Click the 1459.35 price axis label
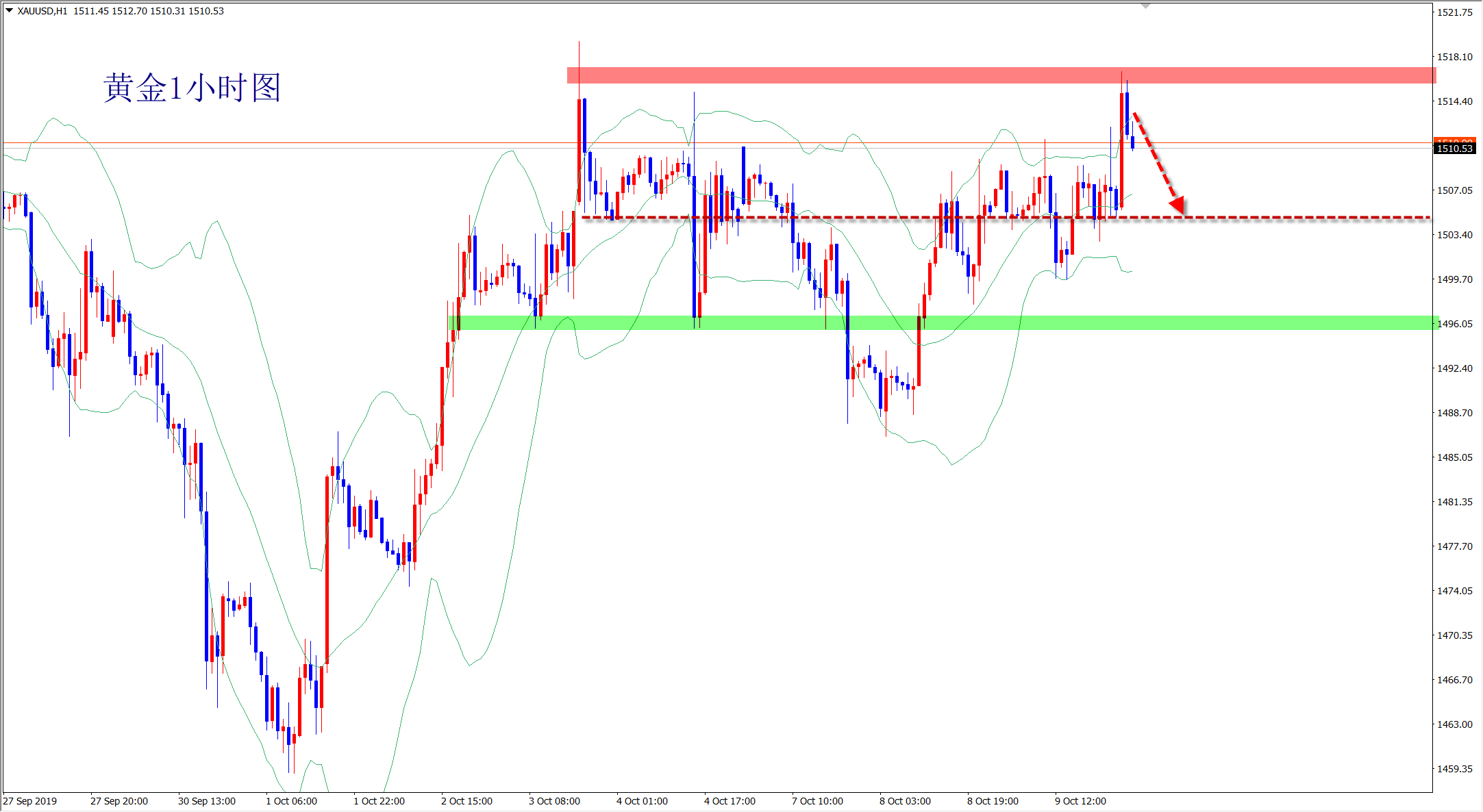Image resolution: width=1483 pixels, height=812 pixels. coord(1455,769)
